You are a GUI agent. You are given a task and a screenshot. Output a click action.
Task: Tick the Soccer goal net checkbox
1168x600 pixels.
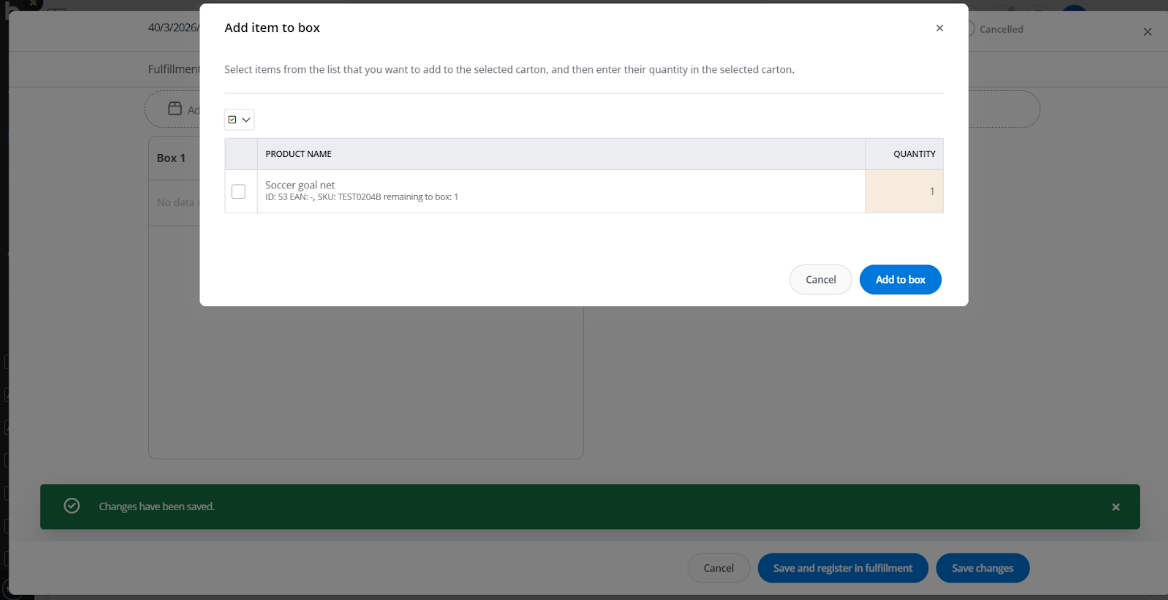(238, 191)
